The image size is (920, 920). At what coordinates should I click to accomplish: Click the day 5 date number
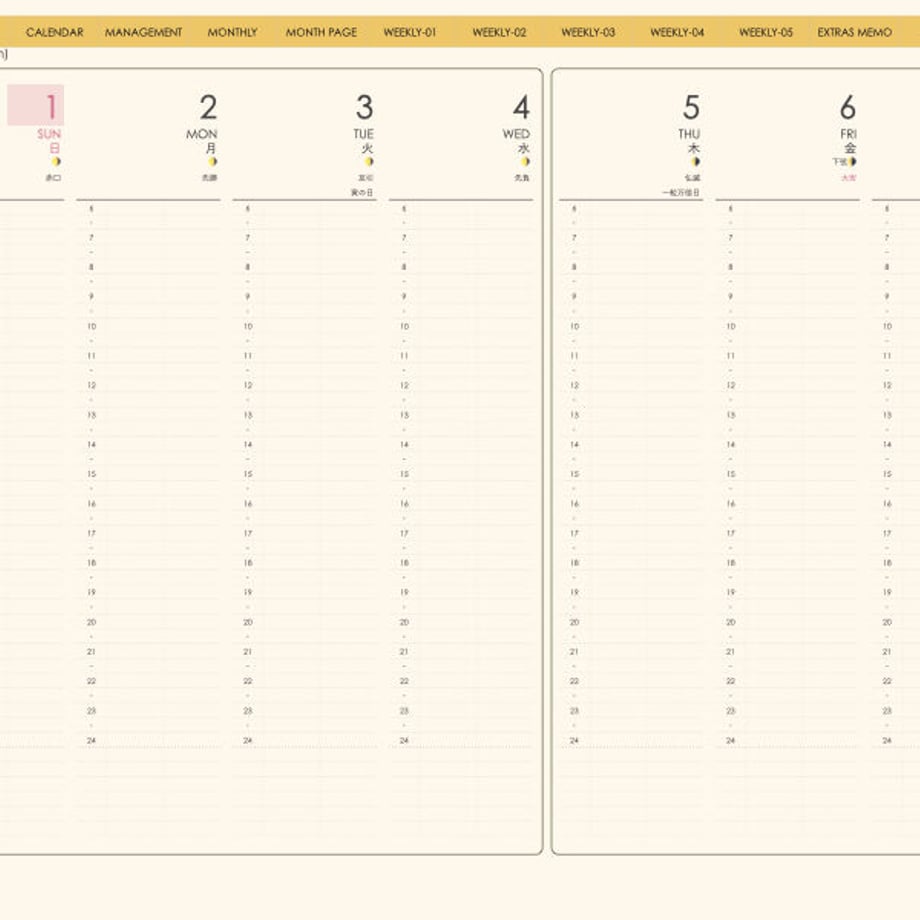click(x=691, y=107)
